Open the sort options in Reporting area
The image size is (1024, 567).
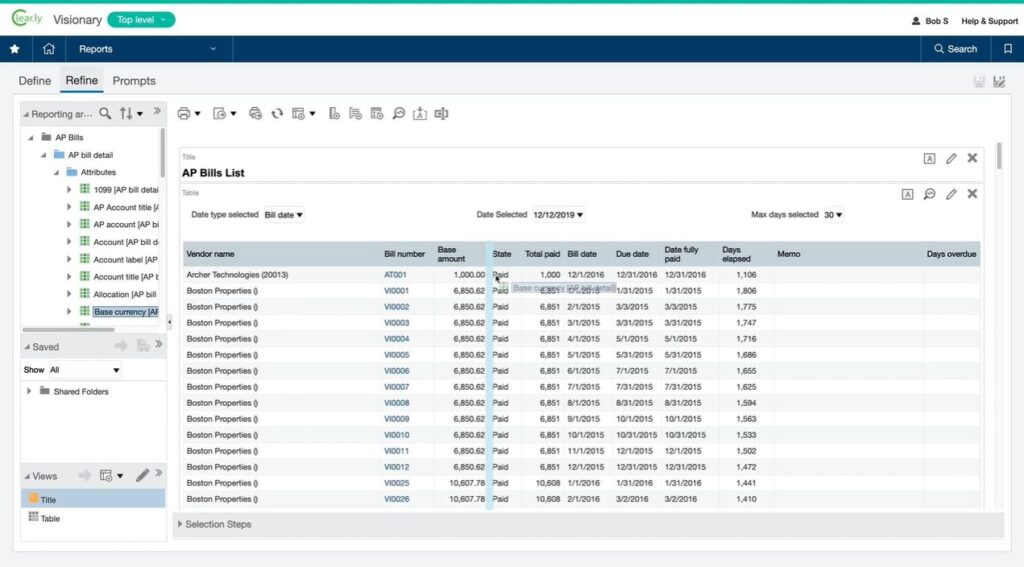pos(131,114)
